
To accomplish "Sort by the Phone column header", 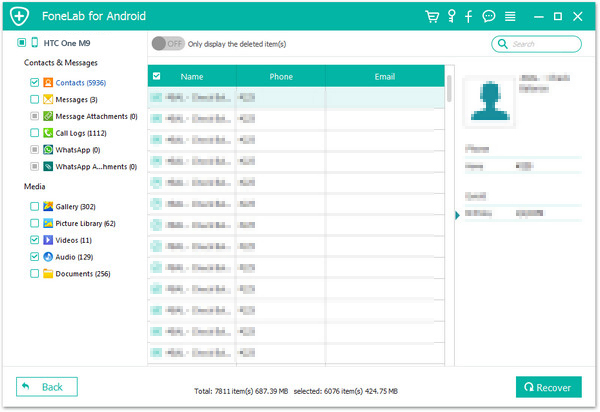I will point(281,77).
